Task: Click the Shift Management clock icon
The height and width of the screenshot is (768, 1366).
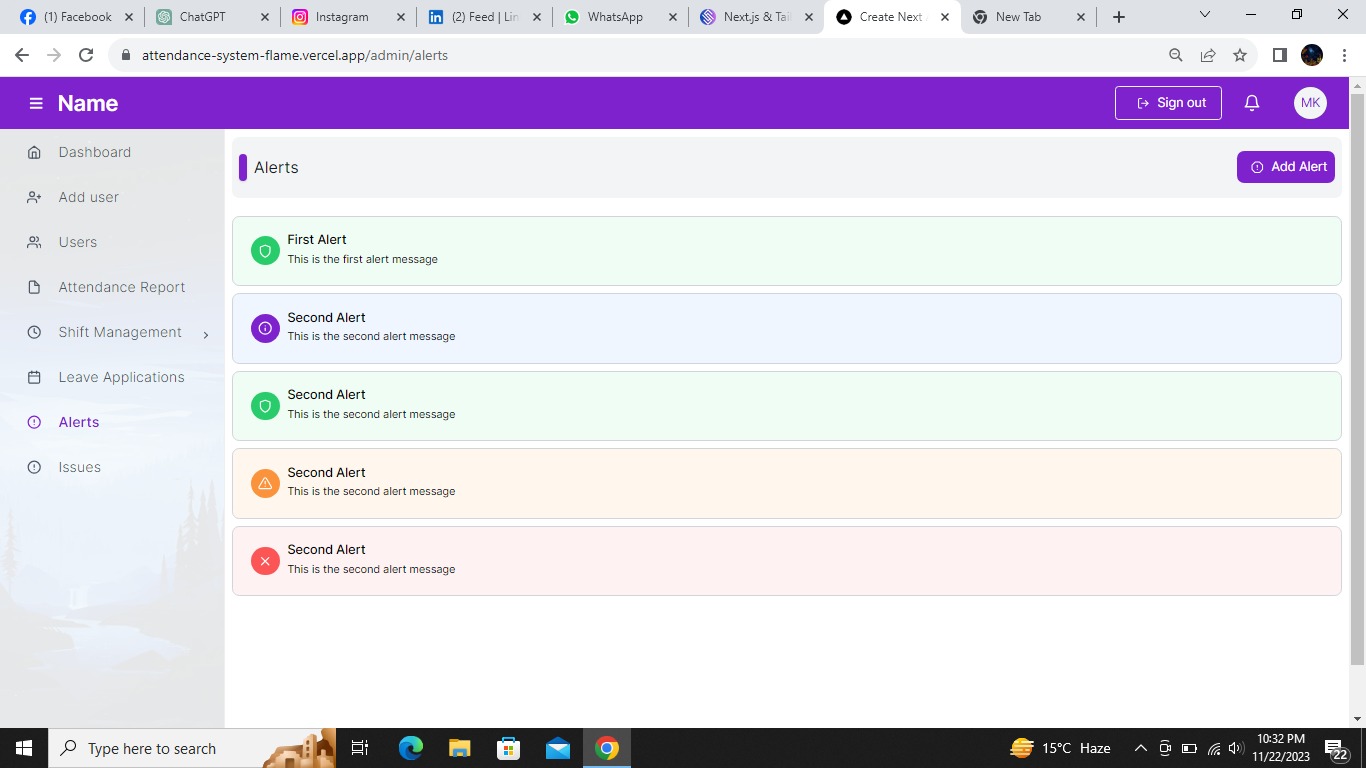Action: coord(34,332)
